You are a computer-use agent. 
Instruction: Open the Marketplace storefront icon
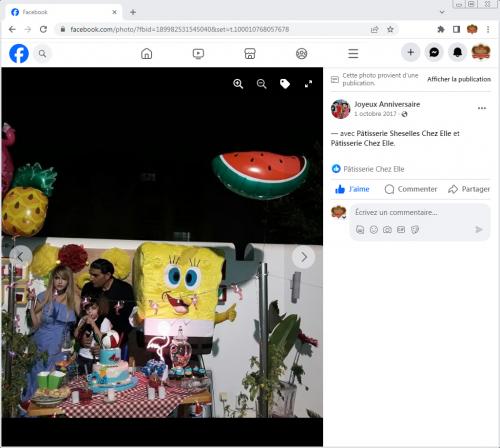(x=250, y=53)
